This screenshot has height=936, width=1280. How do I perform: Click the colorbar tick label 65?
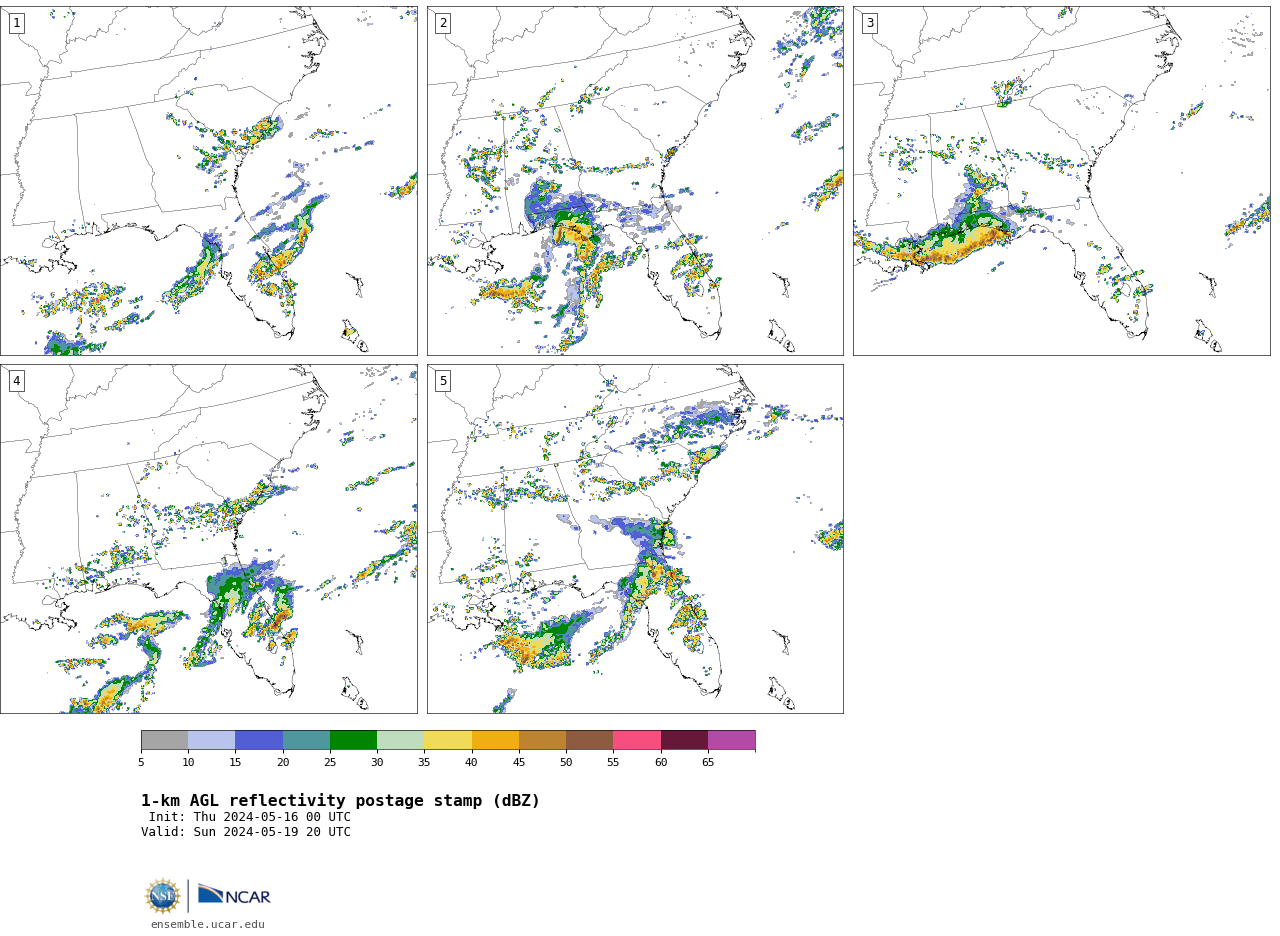[x=708, y=763]
